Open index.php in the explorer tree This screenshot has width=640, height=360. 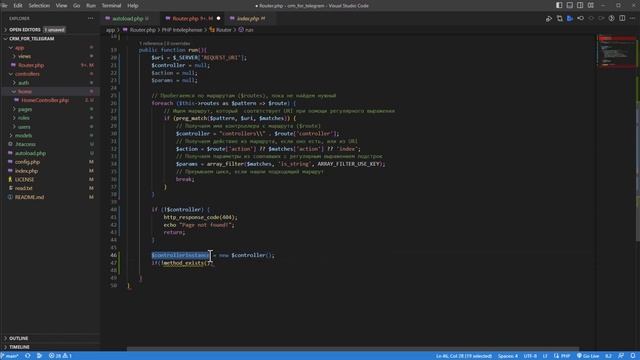[50, 171]
